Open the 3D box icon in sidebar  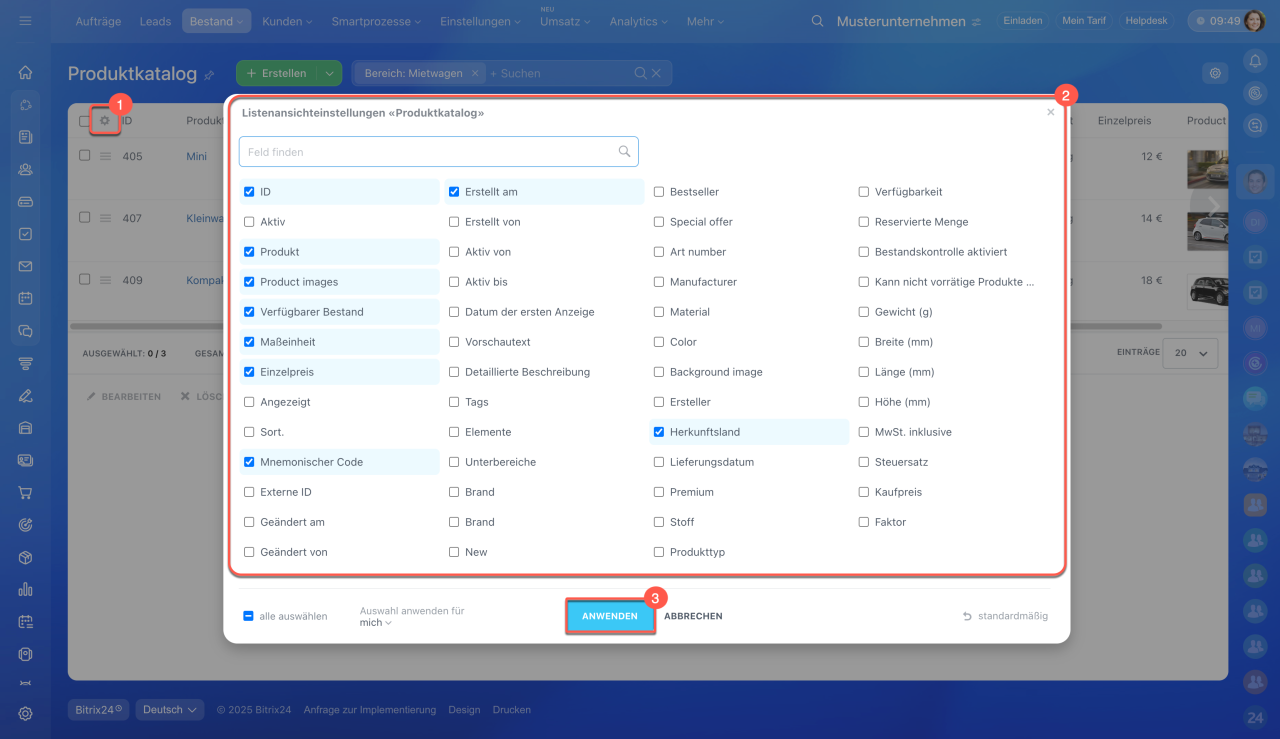point(25,557)
